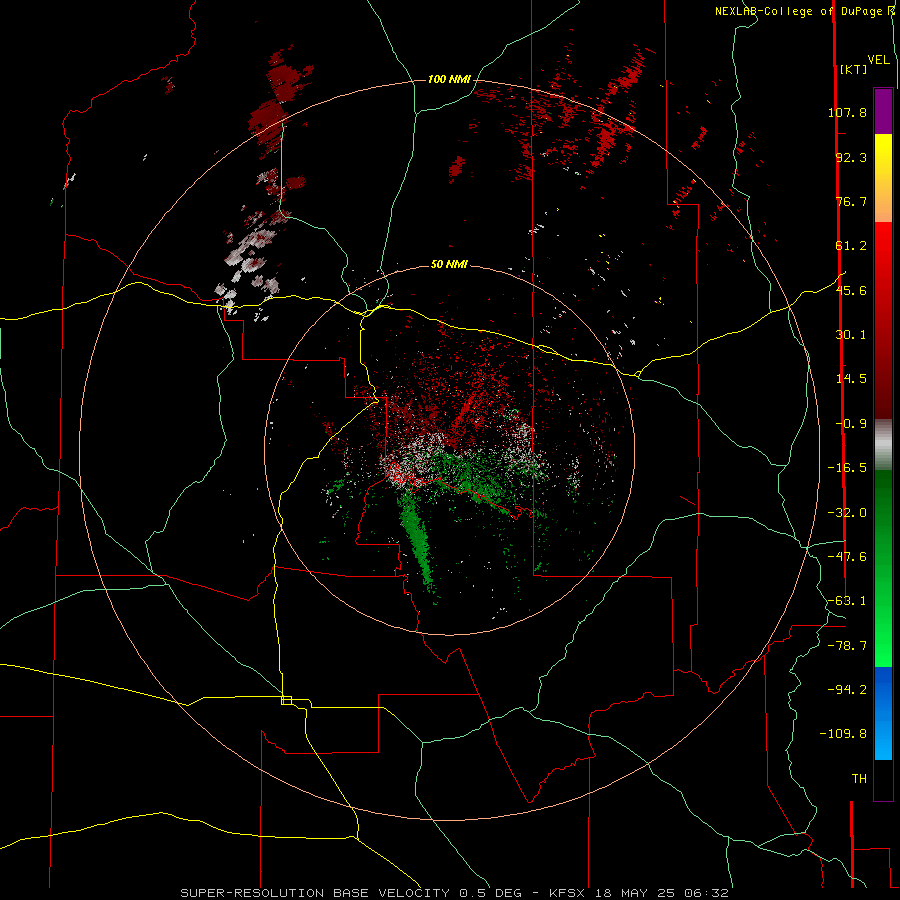Click the 107.8 velocity scale value
This screenshot has height=900, width=900.
[x=847, y=112]
